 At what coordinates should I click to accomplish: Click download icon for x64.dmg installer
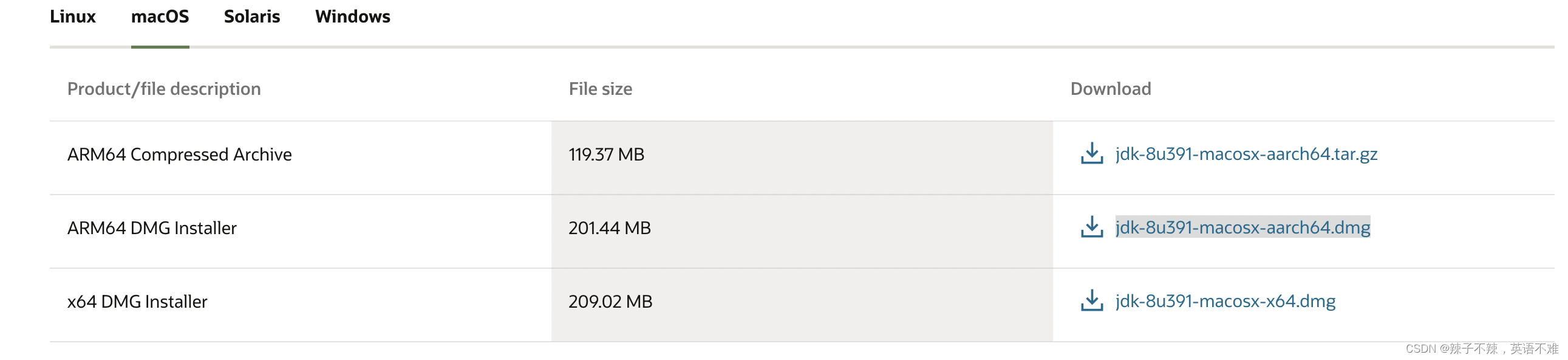(x=1092, y=301)
